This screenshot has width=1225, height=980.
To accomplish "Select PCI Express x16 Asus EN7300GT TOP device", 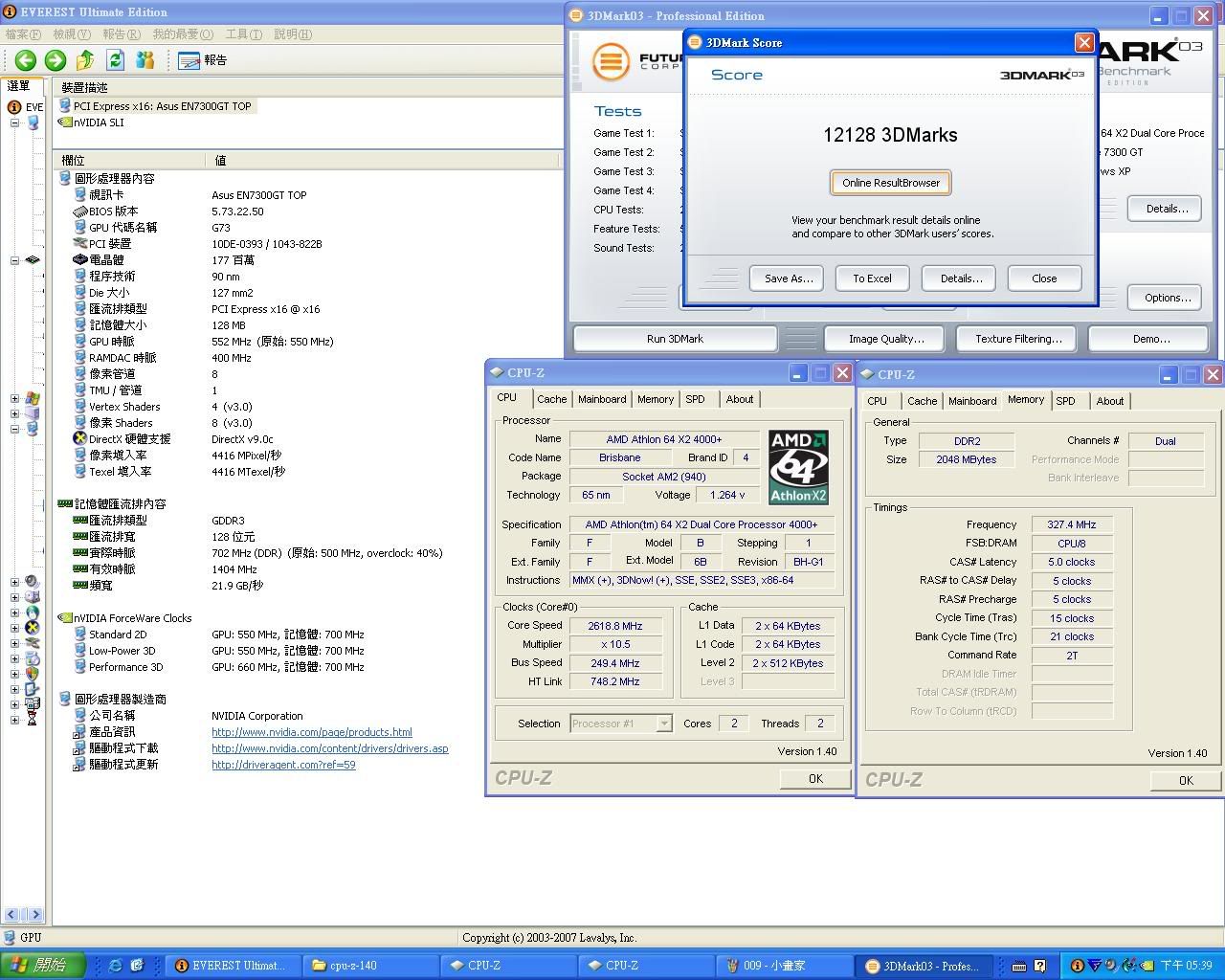I will (x=162, y=106).
